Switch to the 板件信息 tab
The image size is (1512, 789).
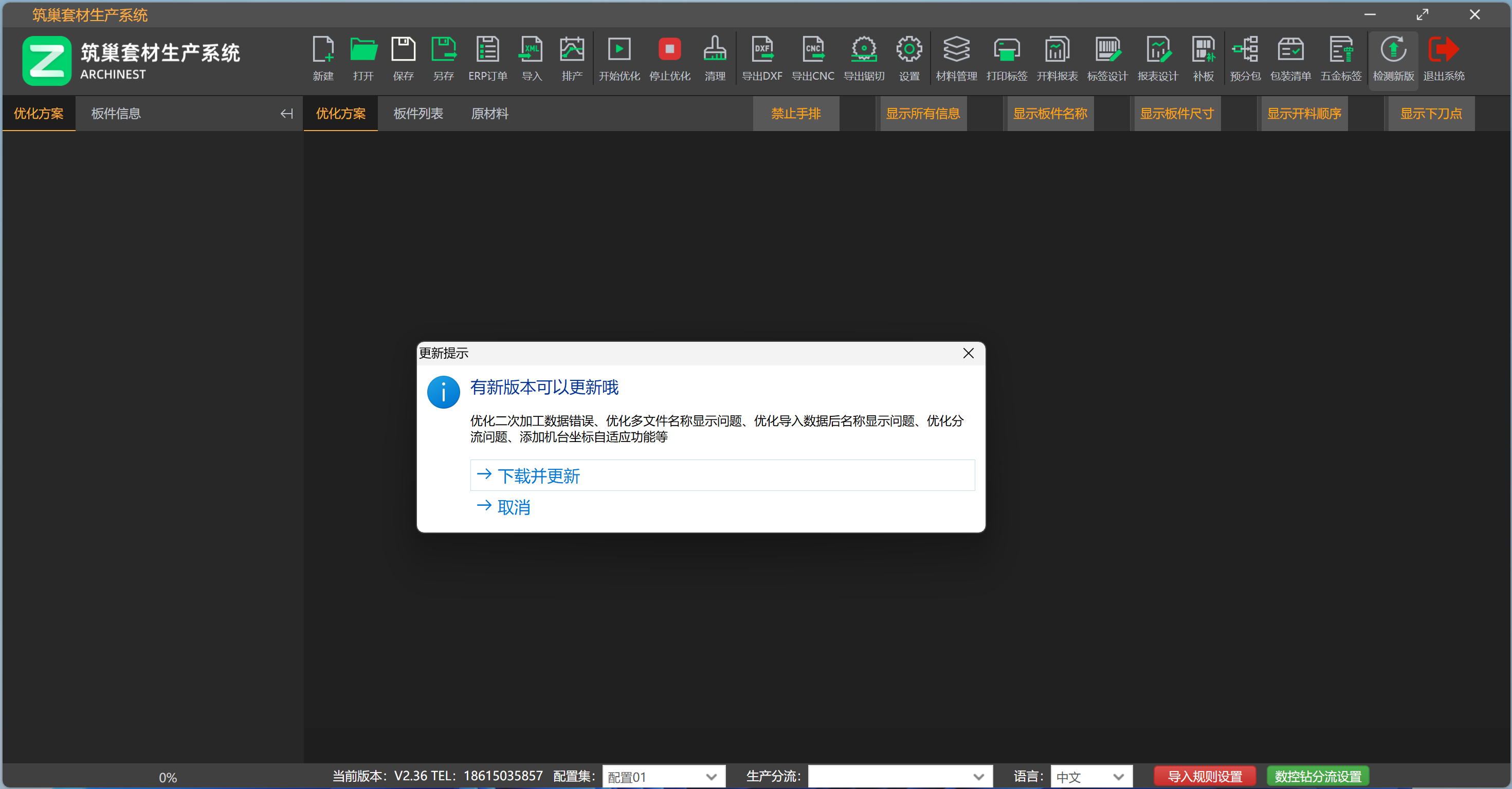click(x=116, y=113)
